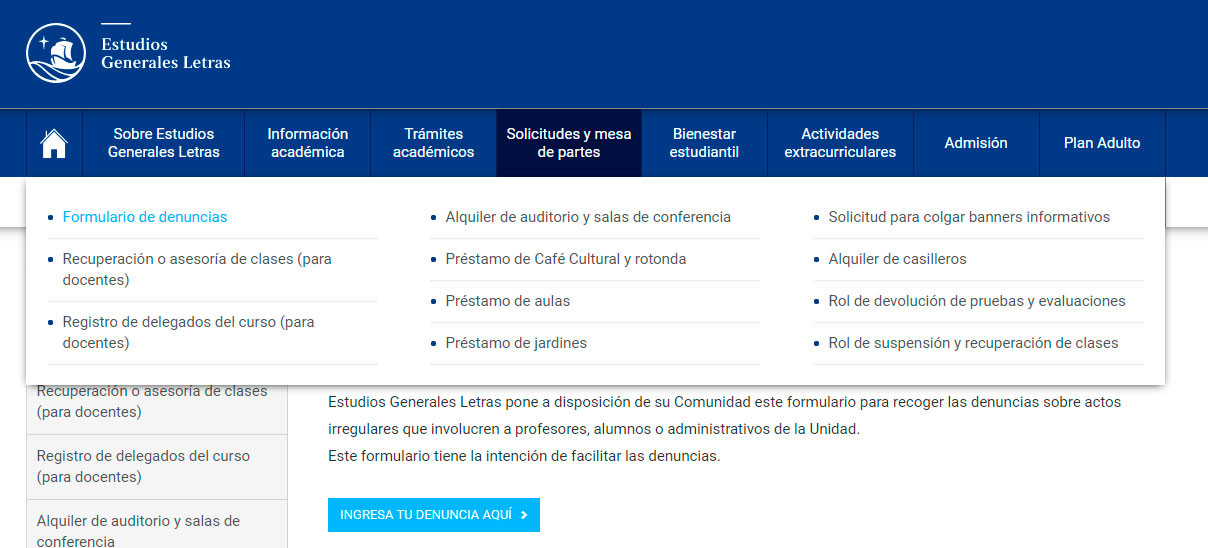Open the Bienestar estudiantil menu
The image size is (1208, 548).
704,143
